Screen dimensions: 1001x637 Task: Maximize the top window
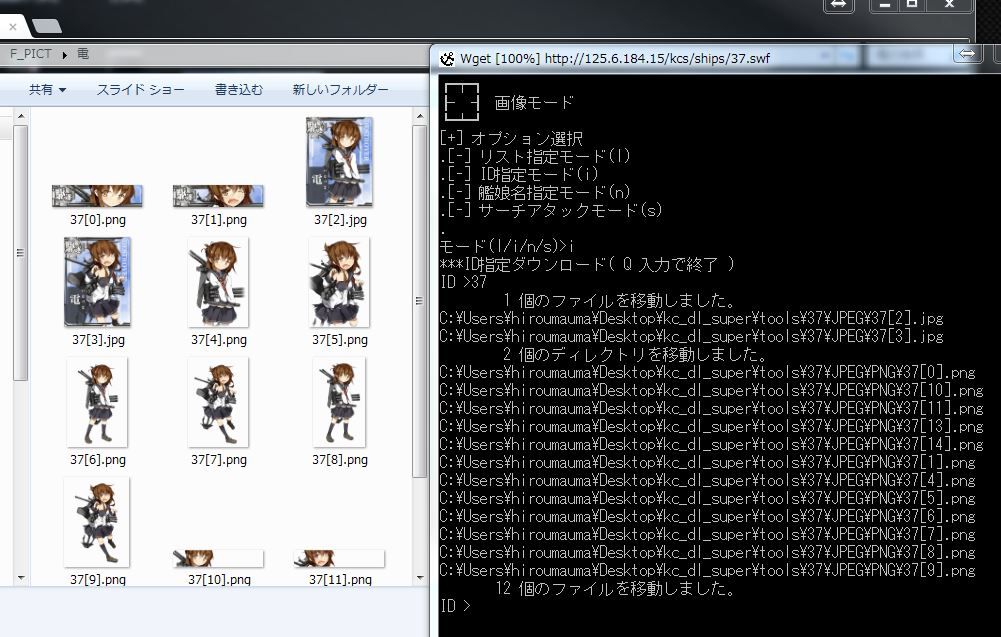click(912, 5)
